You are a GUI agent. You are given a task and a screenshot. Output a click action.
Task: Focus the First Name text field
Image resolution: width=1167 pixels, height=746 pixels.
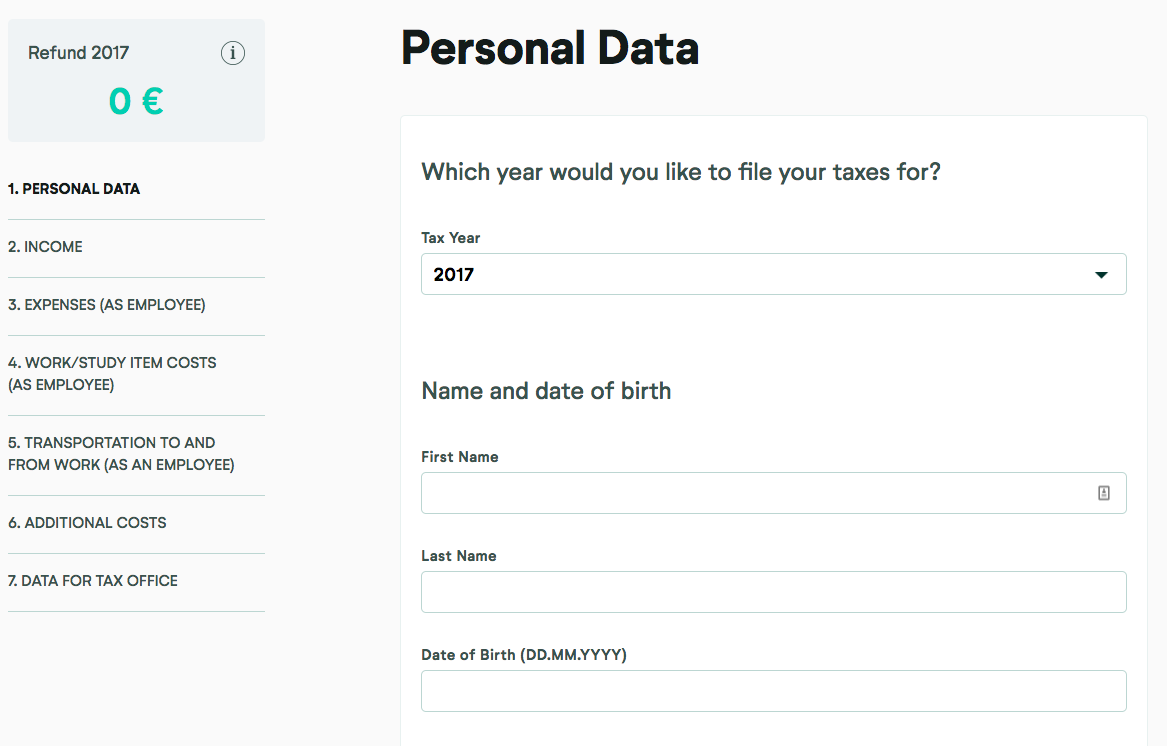coord(755,493)
